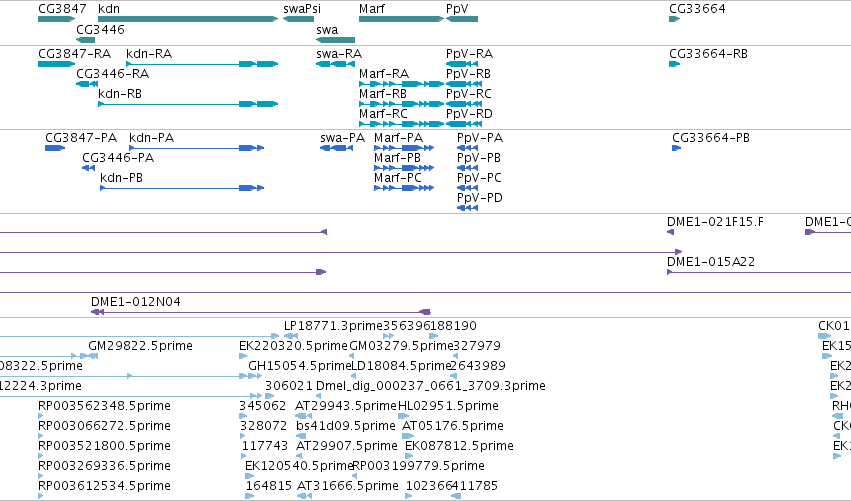
Task: Click the PpV-RA transcript label
Action: (x=469, y=54)
